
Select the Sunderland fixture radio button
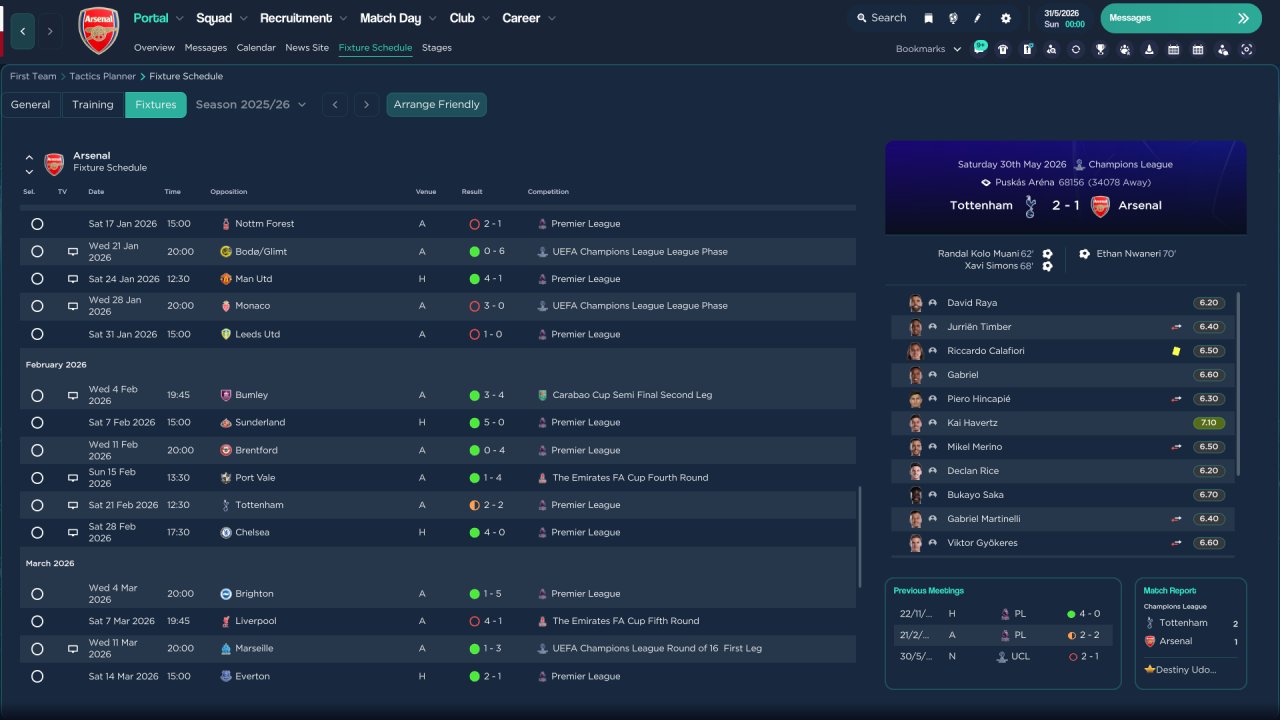(37, 423)
